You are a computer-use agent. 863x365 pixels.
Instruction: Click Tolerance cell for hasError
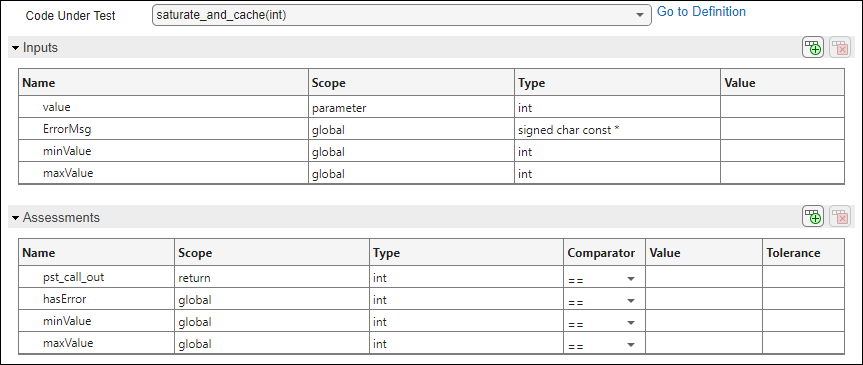tap(803, 300)
